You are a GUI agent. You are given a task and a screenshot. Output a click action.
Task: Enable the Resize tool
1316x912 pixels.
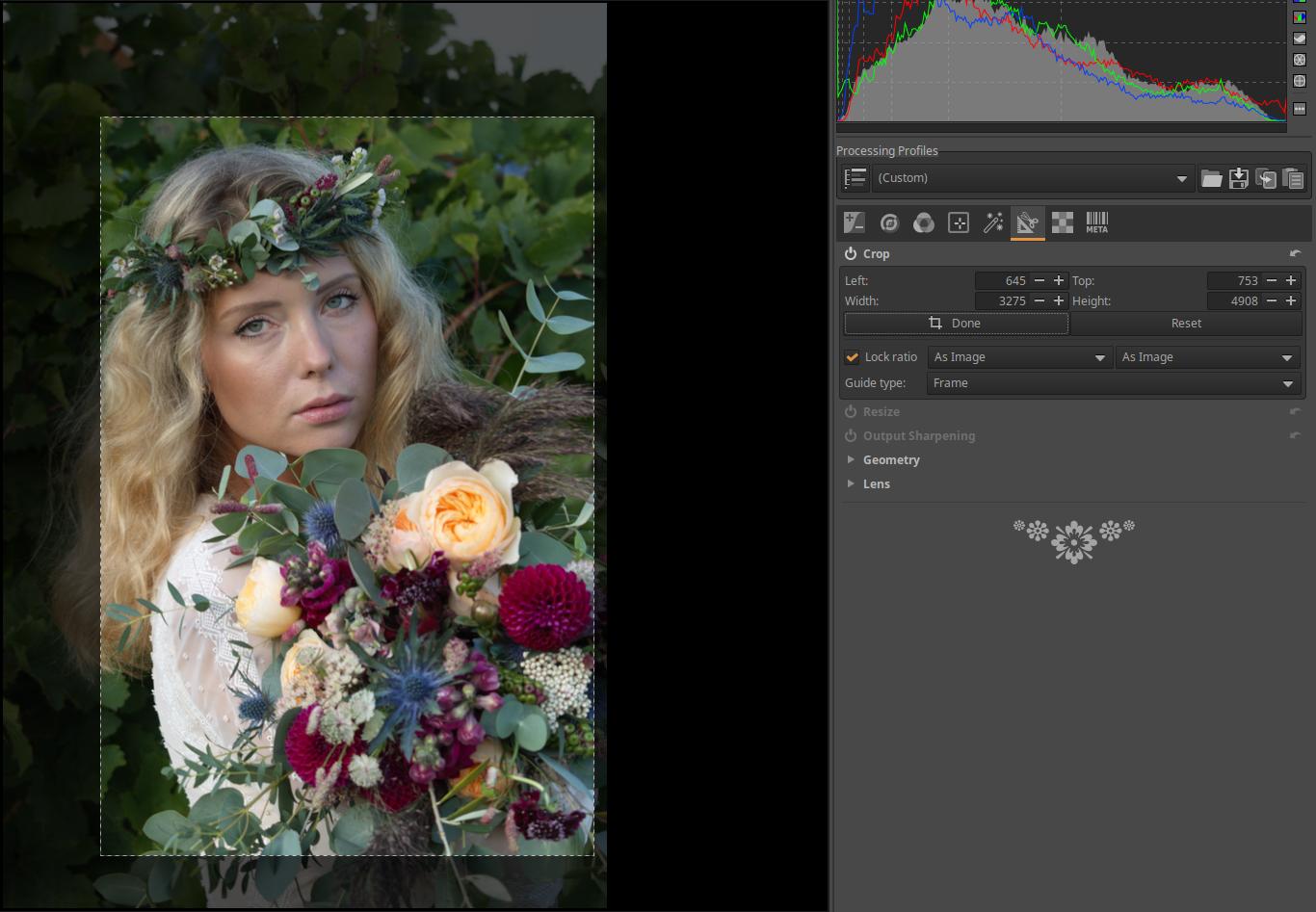pyautogui.click(x=851, y=412)
